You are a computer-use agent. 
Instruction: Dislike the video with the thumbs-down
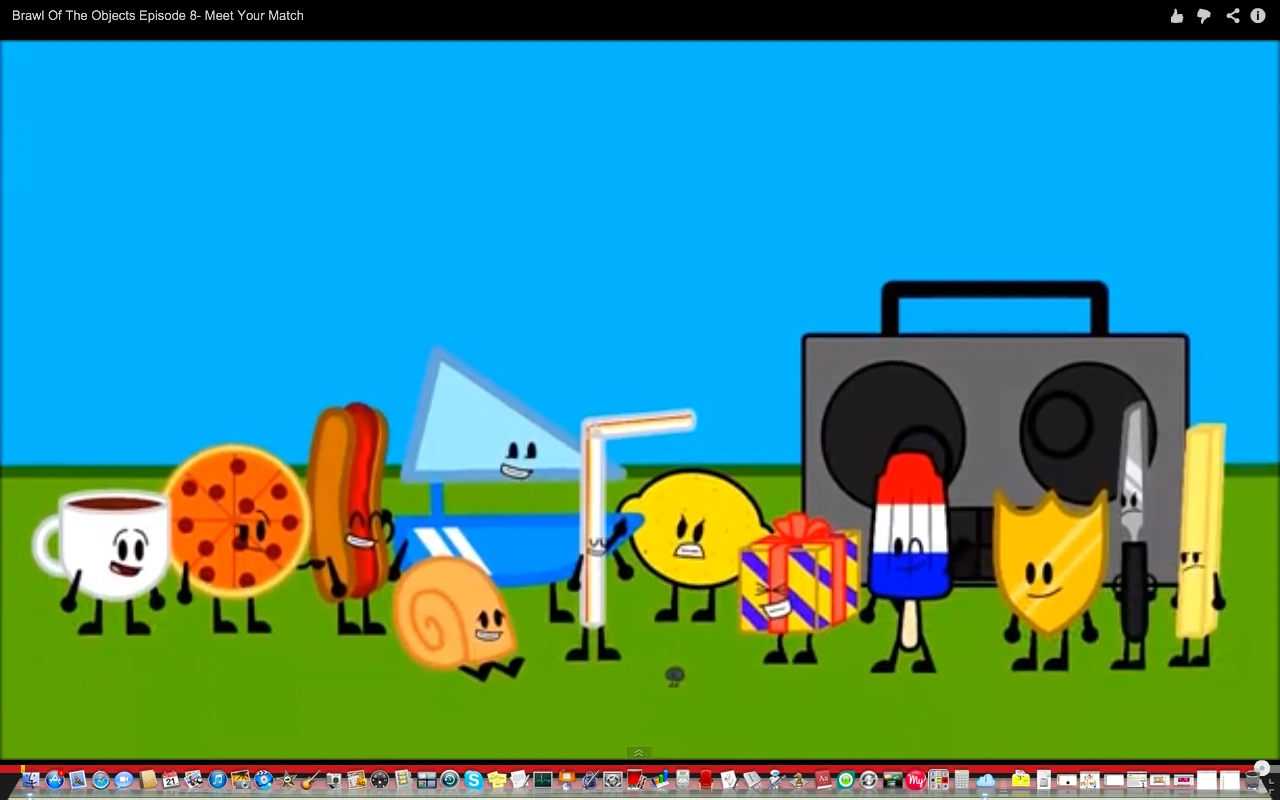click(1203, 15)
